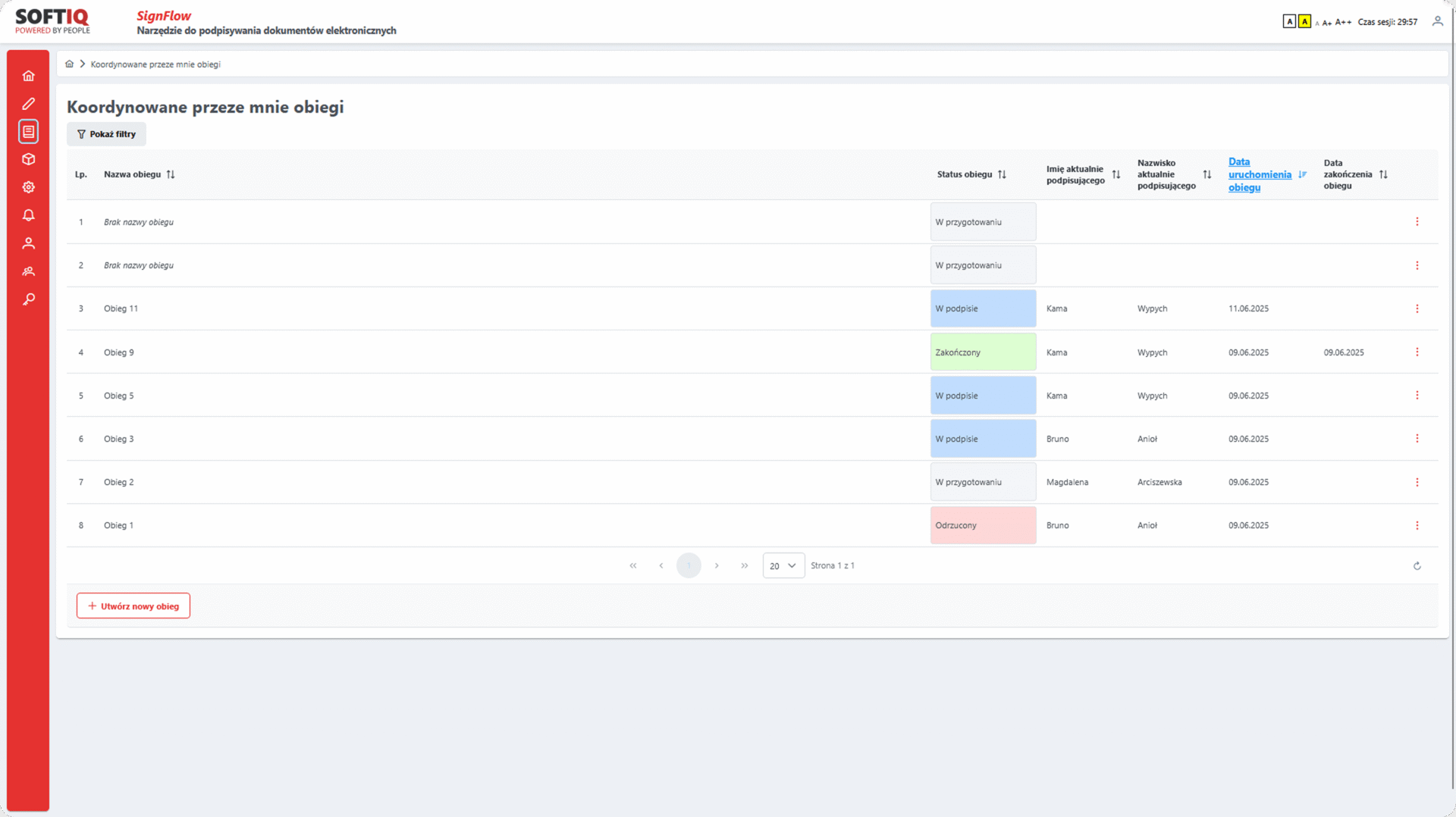This screenshot has height=817, width=1456.
Task: Open settings gear in sidebar
Action: click(x=29, y=187)
